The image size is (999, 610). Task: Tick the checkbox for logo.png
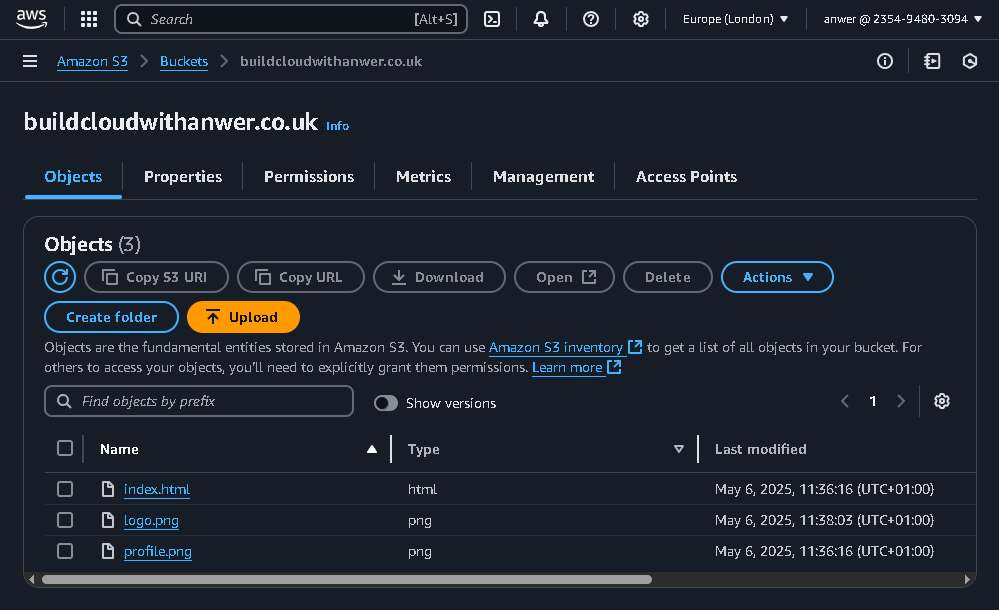pyautogui.click(x=65, y=520)
